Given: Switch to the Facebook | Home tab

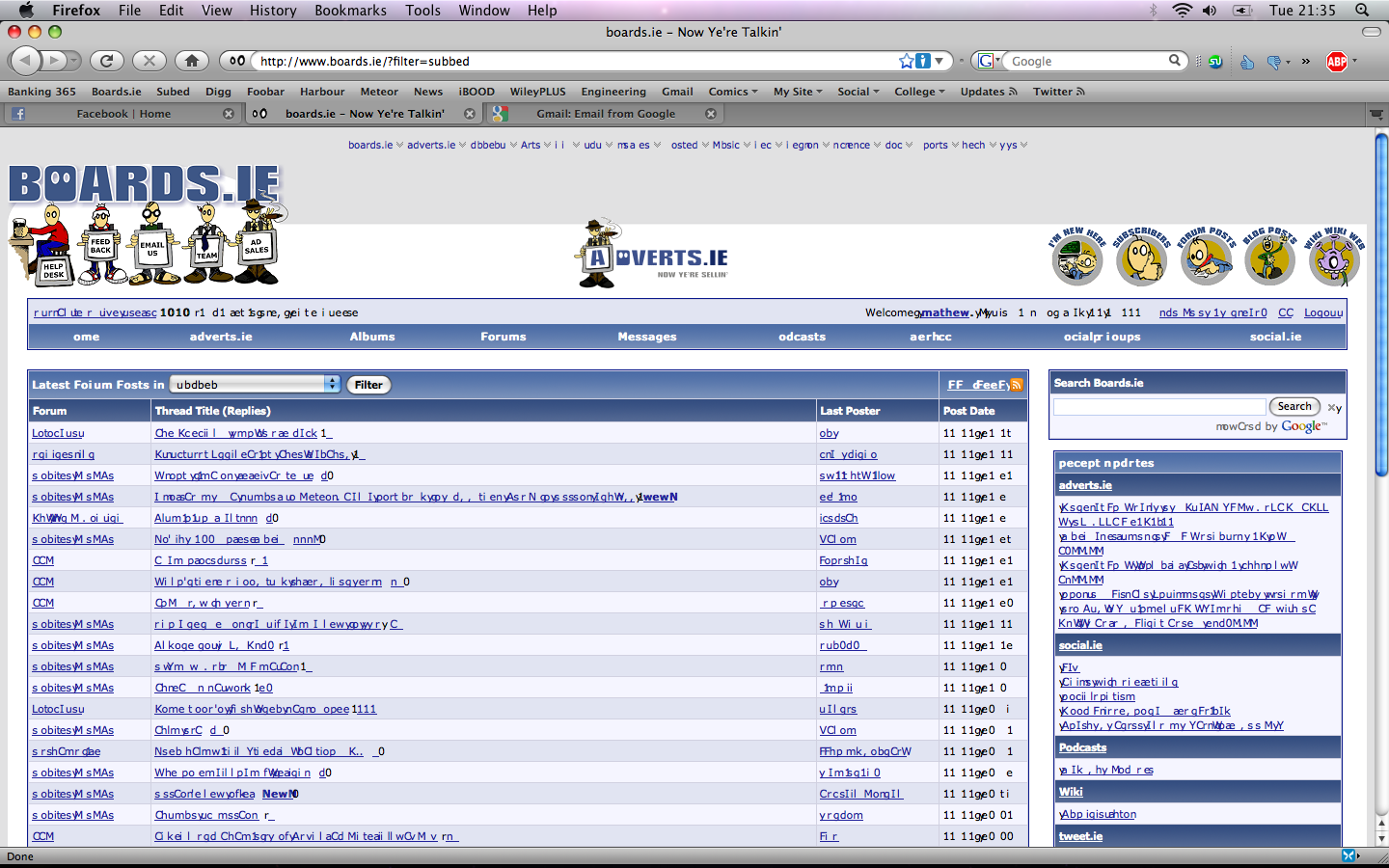Looking at the screenshot, I should [123, 114].
